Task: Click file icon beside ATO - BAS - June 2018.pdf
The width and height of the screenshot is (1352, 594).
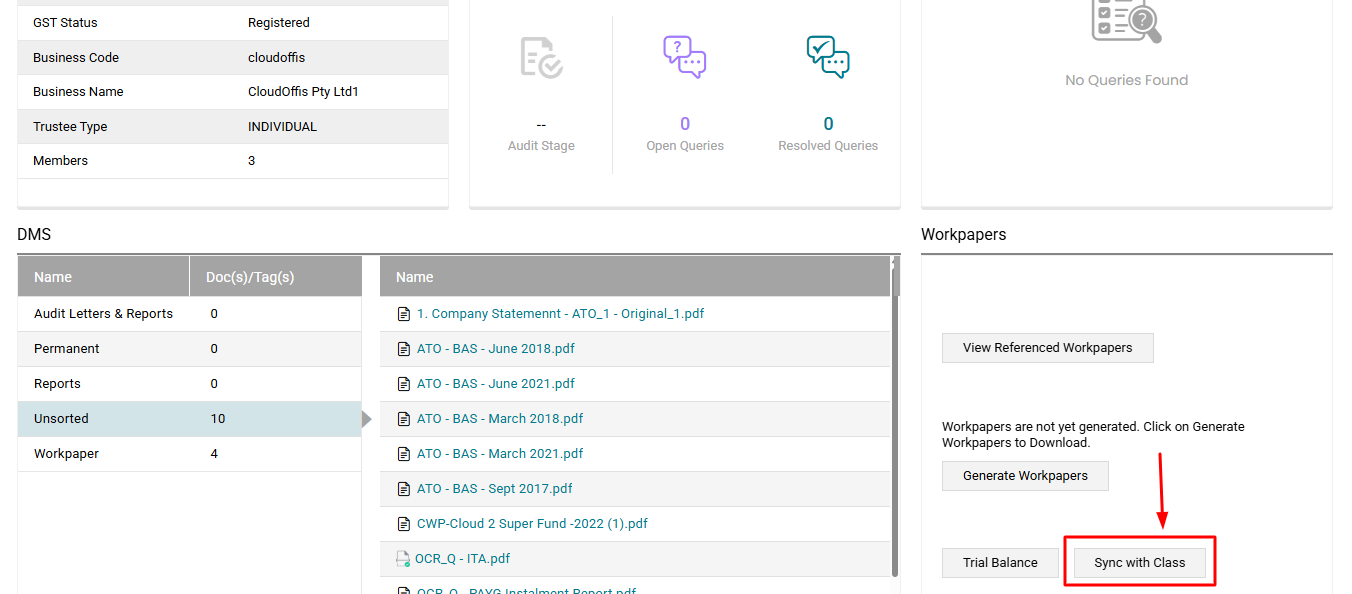Action: 404,349
